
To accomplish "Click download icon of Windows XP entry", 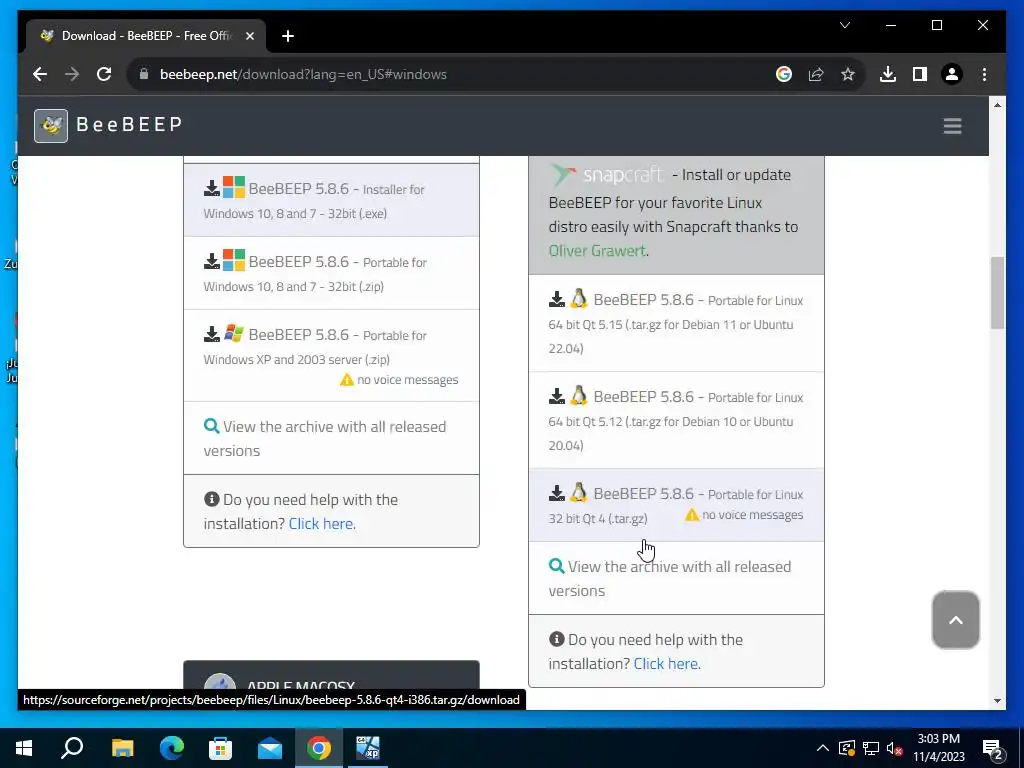I will click(212, 334).
